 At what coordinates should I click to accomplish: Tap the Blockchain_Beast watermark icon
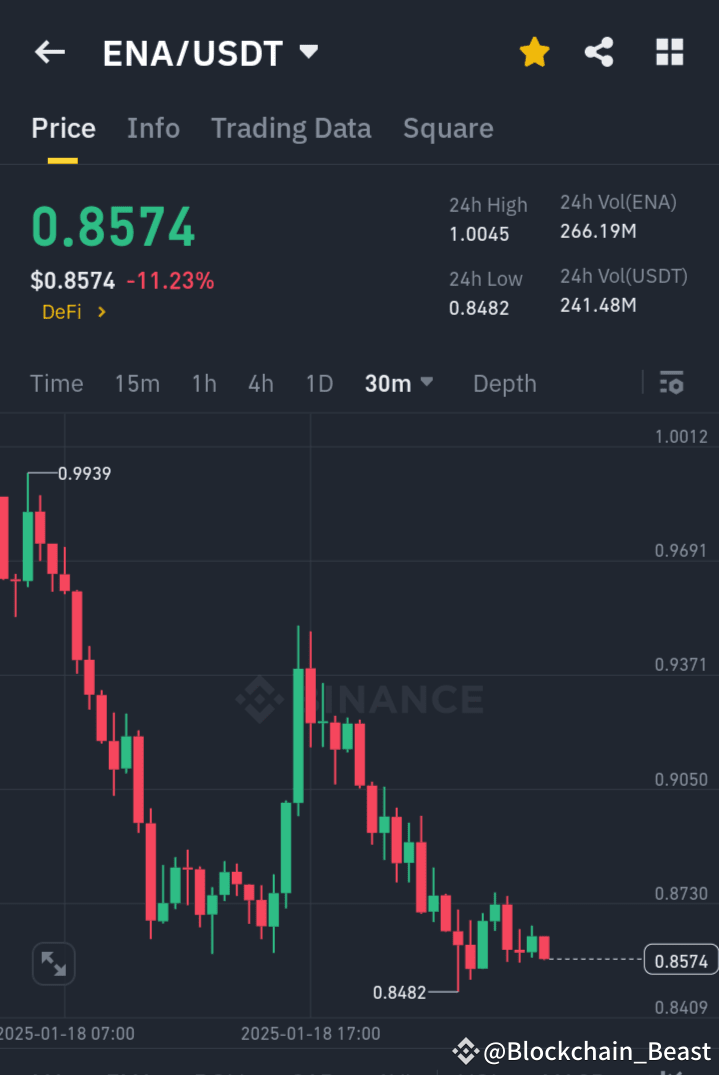[x=465, y=1051]
